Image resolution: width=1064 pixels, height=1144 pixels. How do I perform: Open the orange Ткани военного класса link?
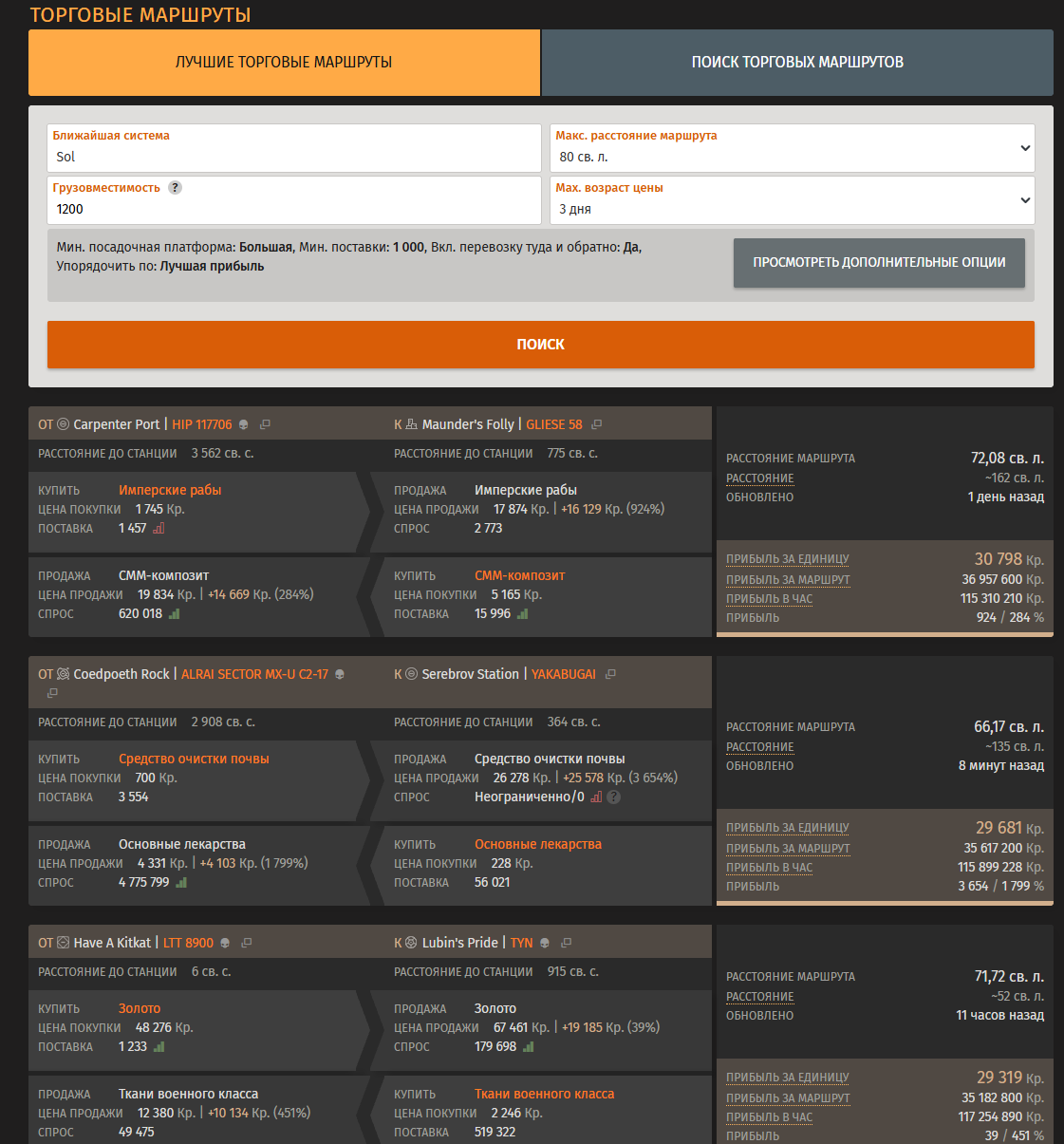pyautogui.click(x=545, y=1094)
